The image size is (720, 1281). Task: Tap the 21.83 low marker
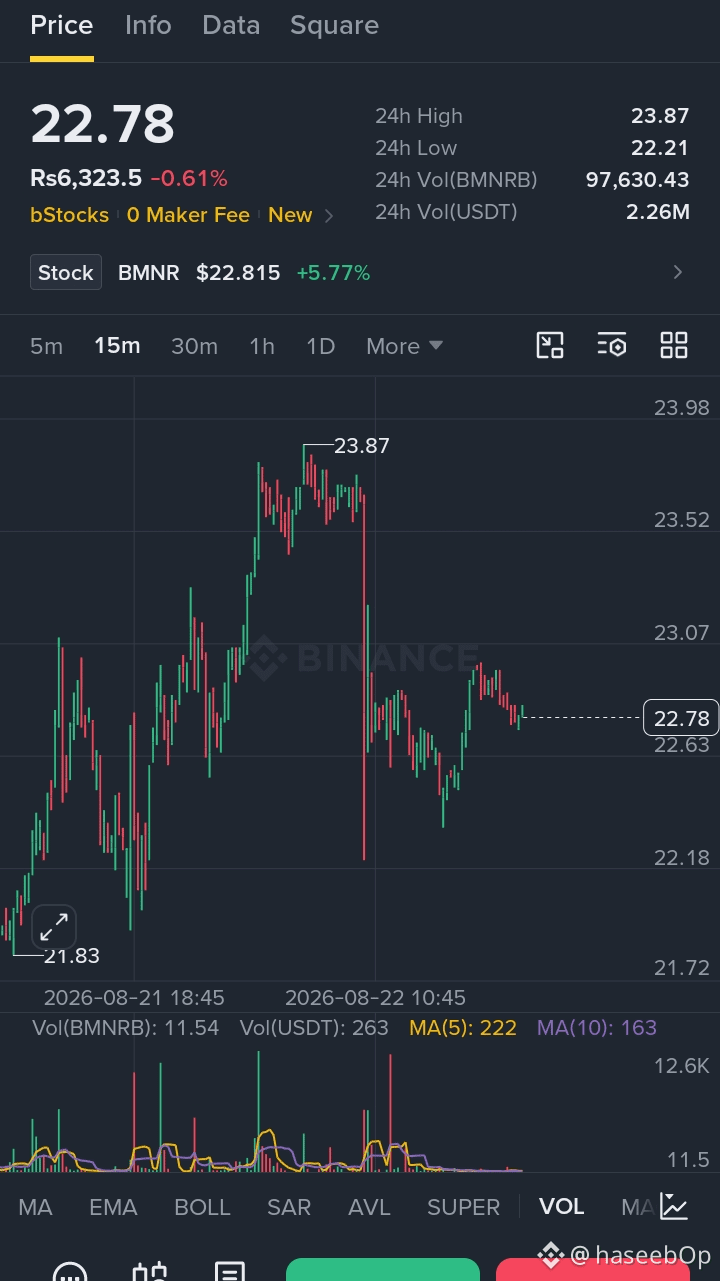tap(72, 956)
